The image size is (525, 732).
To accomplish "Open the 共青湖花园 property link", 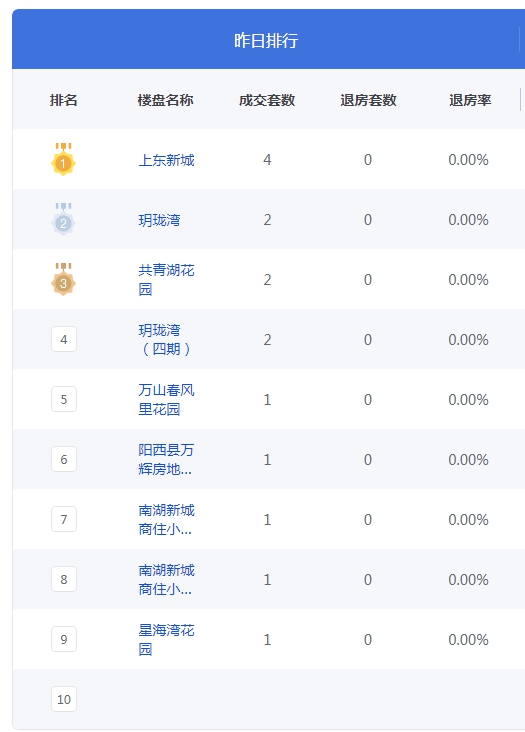I will coord(167,280).
